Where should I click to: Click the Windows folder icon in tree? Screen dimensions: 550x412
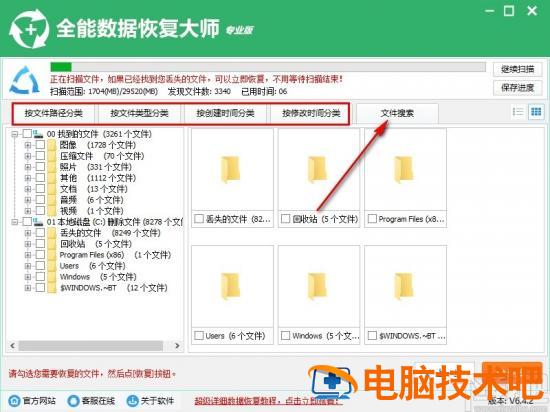point(52,277)
